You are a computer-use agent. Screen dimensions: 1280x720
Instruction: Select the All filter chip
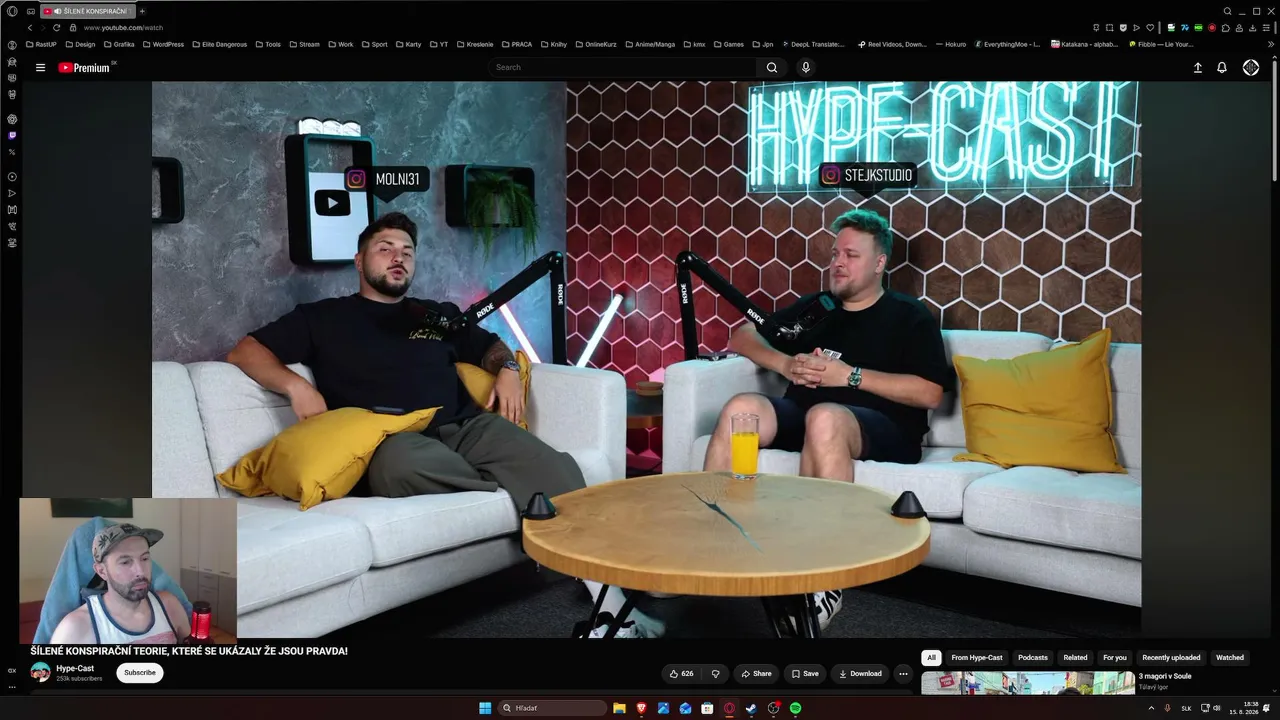(x=931, y=658)
